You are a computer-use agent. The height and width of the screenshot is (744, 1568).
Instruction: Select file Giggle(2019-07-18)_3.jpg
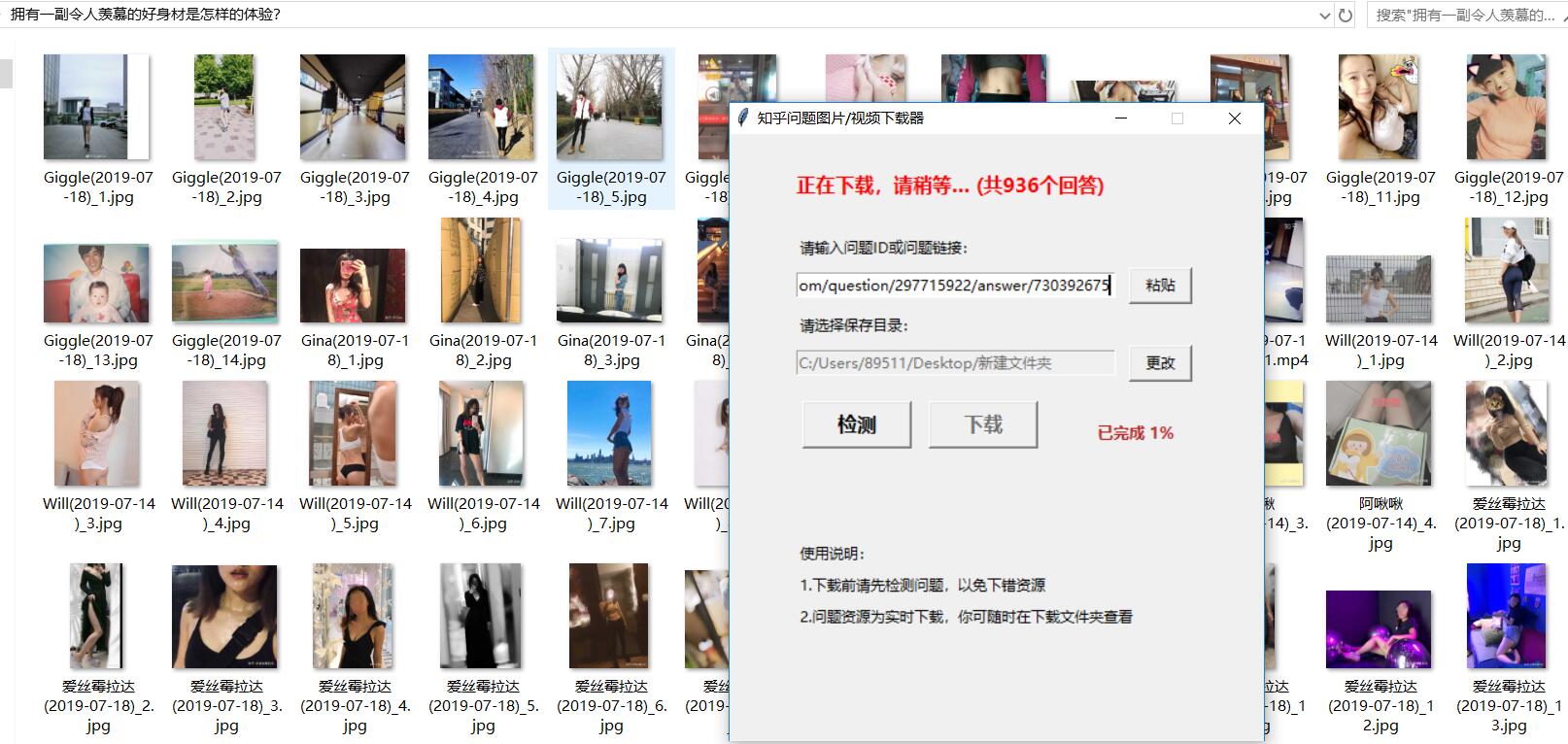(x=355, y=129)
